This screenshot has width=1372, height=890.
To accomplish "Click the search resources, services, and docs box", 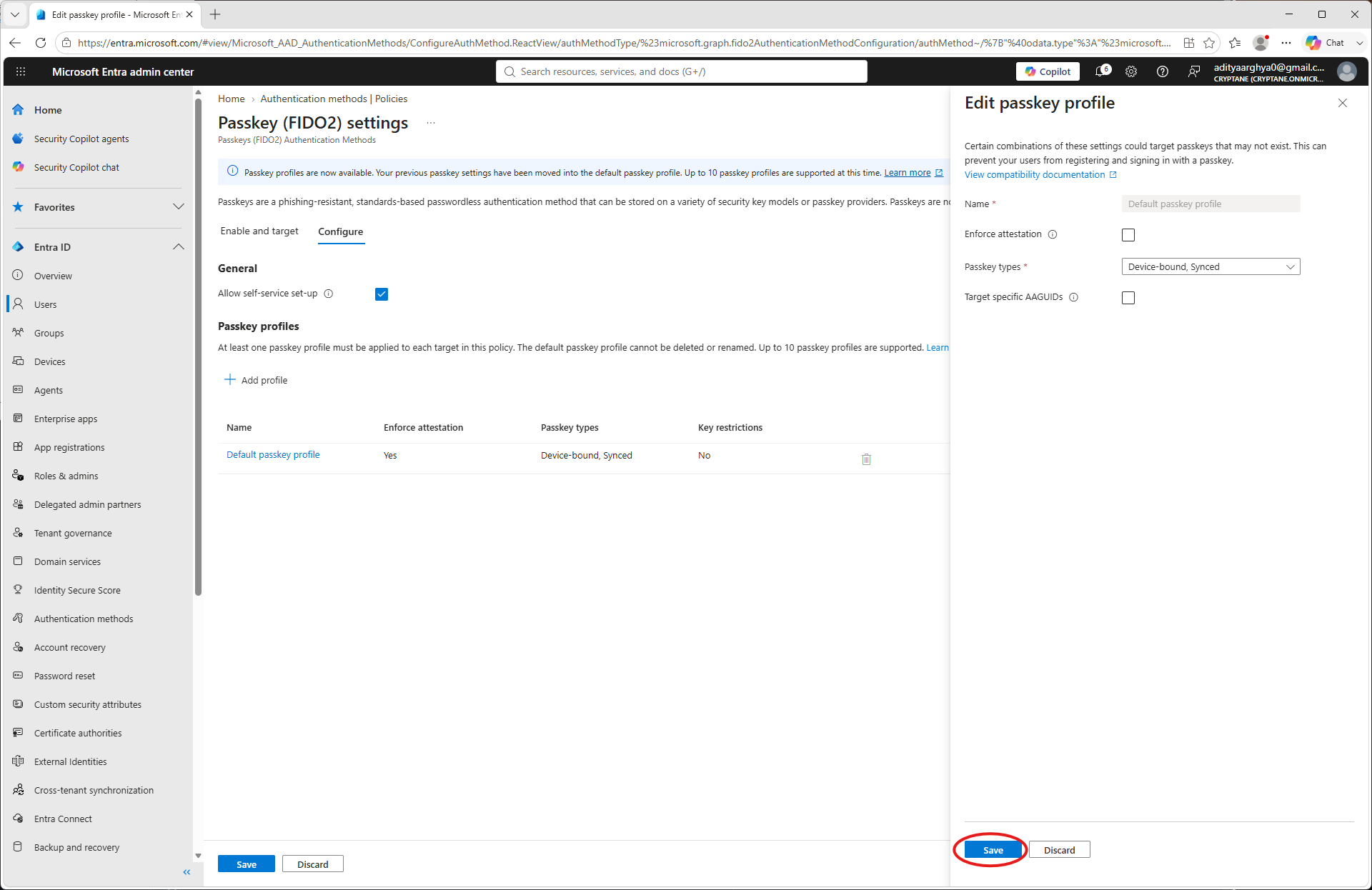I will (x=682, y=71).
